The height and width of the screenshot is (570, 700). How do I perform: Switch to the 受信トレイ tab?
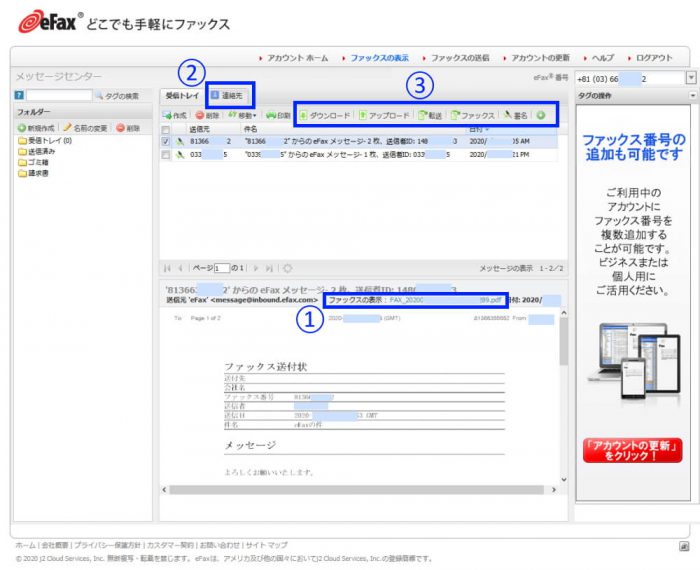pyautogui.click(x=182, y=96)
